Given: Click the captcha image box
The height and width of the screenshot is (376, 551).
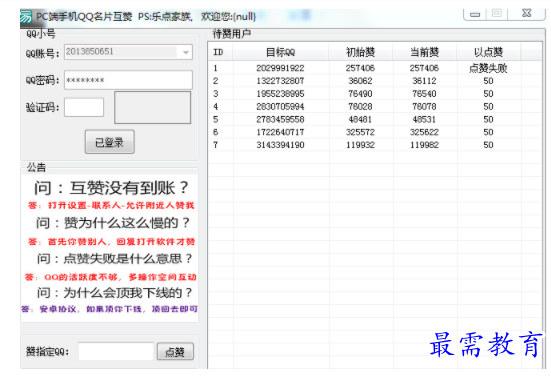Looking at the screenshot, I should click(x=153, y=108).
